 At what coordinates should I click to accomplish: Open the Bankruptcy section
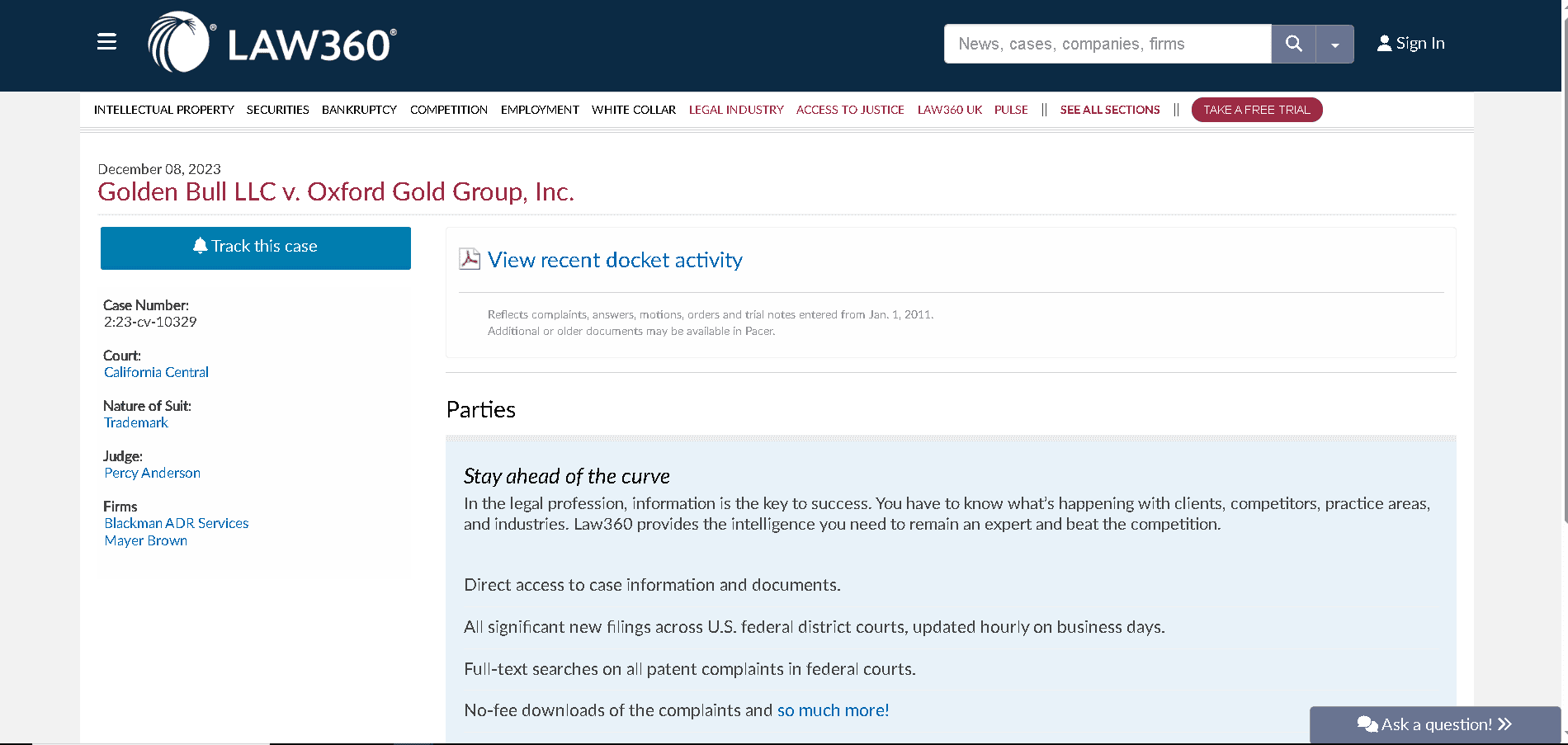[x=360, y=110]
